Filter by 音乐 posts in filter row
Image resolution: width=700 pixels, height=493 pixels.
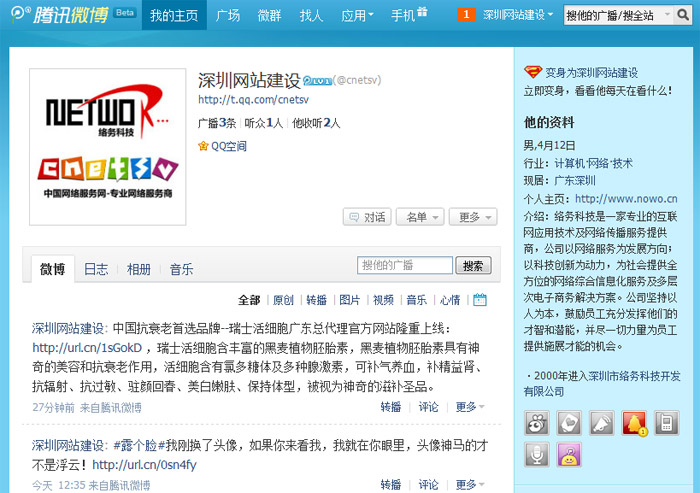[417, 300]
